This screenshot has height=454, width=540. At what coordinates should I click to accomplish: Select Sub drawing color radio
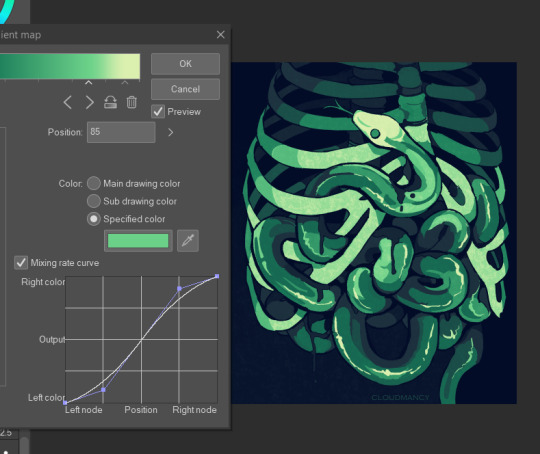pyautogui.click(x=94, y=201)
